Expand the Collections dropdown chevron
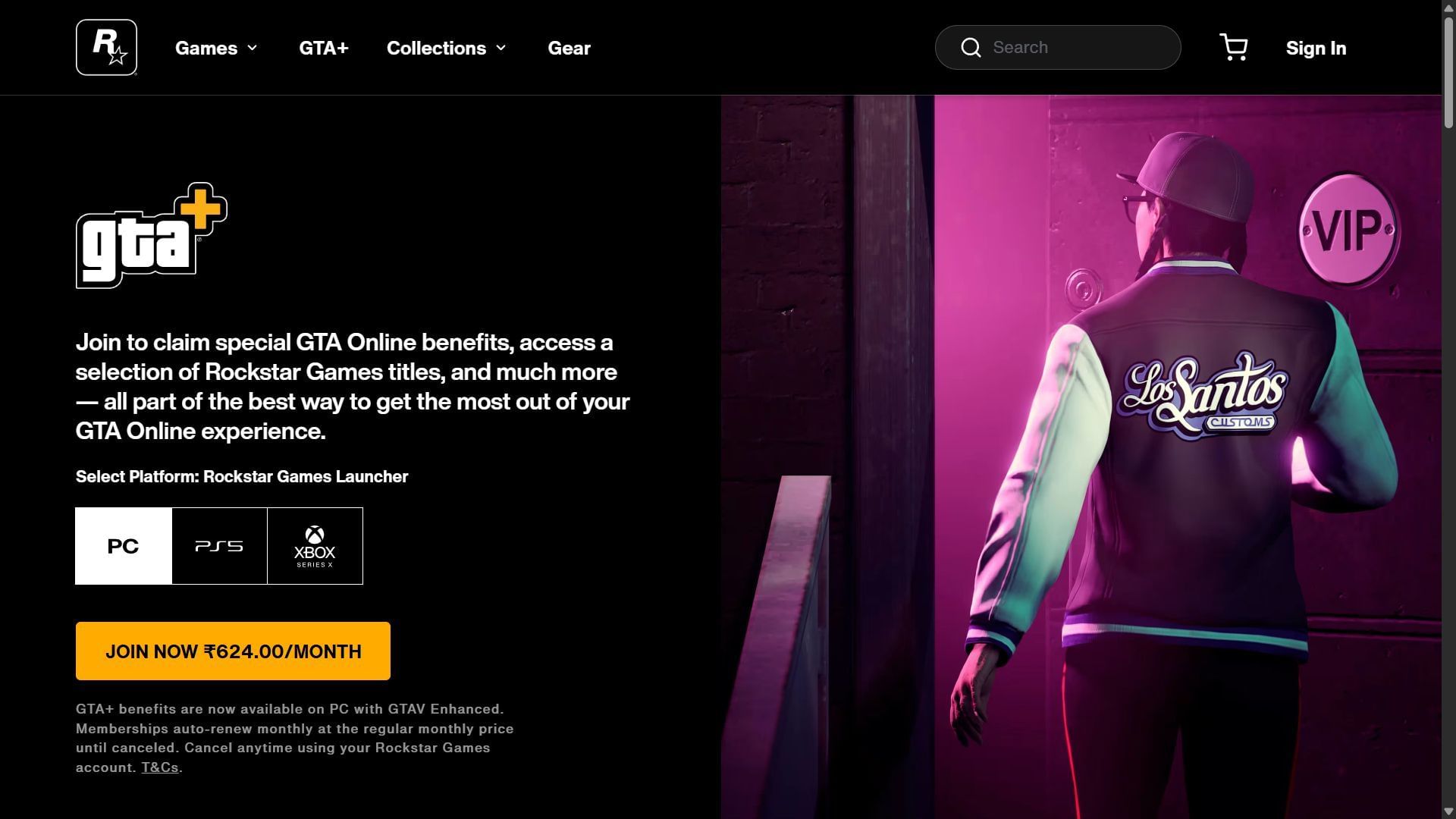Image resolution: width=1456 pixels, height=819 pixels. coord(501,48)
